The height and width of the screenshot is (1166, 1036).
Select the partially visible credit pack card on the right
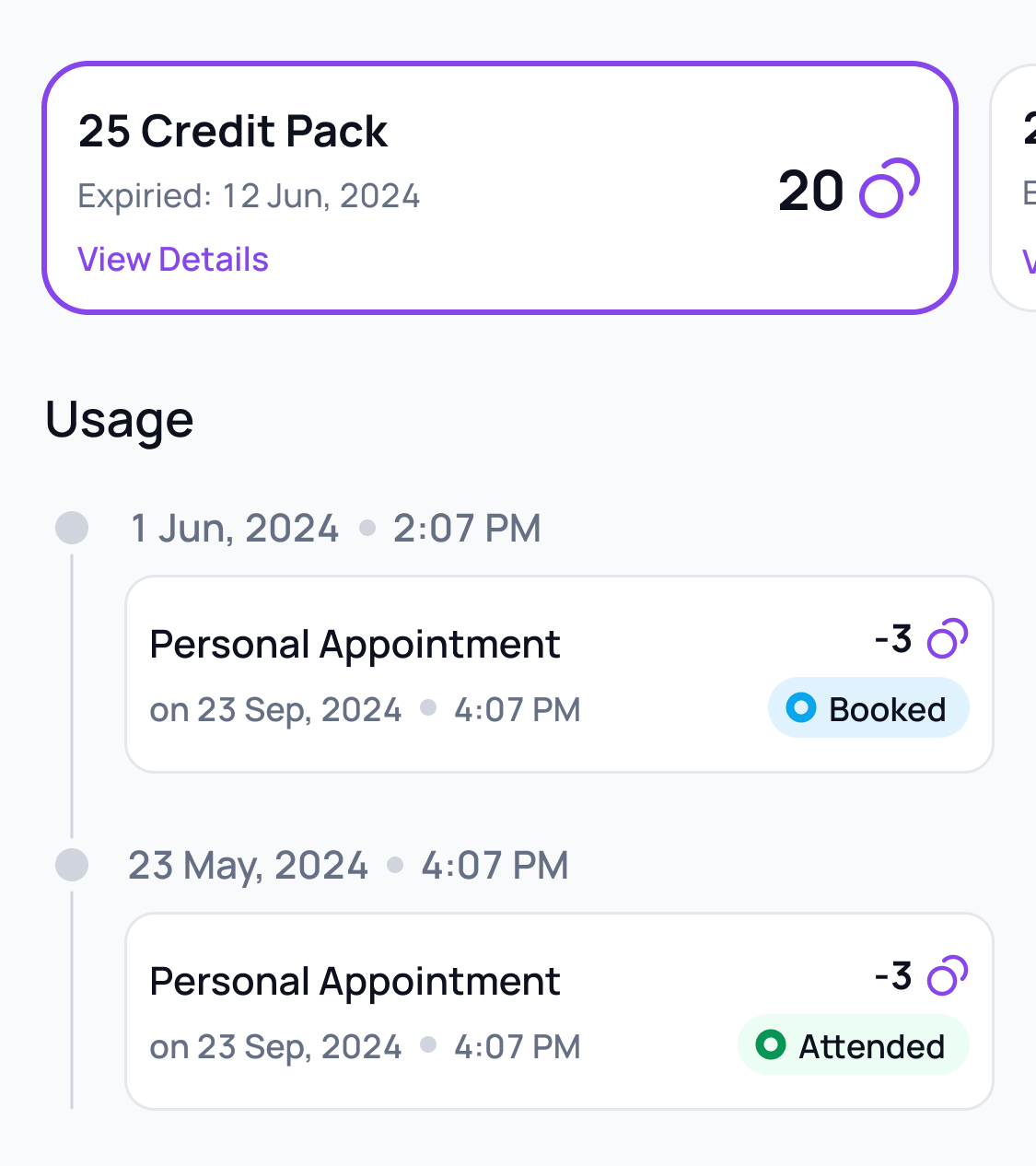click(1016, 189)
